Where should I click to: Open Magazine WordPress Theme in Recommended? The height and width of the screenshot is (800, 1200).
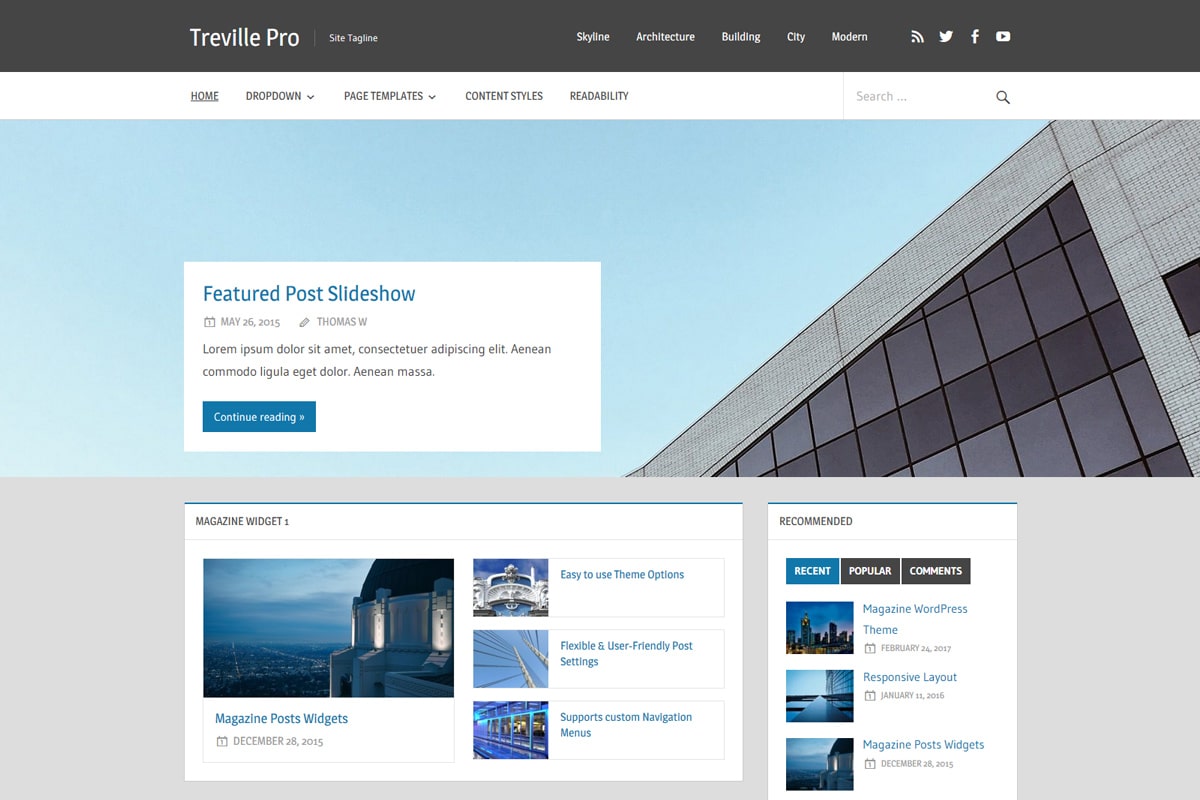[x=915, y=619]
